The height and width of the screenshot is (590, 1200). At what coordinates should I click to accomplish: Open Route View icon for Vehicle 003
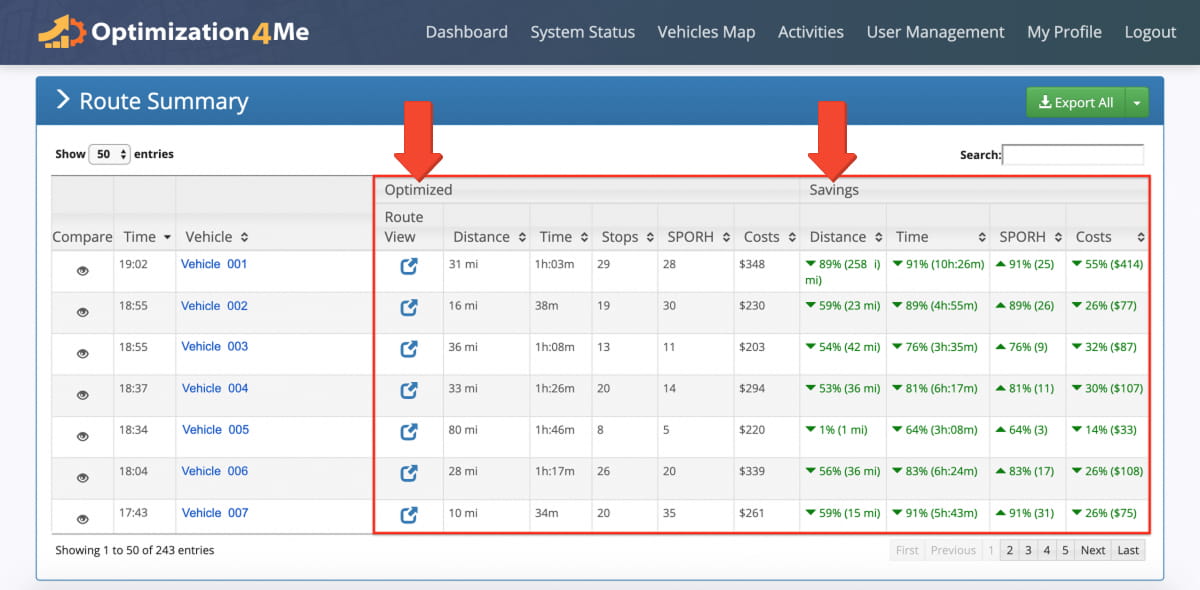(408, 349)
